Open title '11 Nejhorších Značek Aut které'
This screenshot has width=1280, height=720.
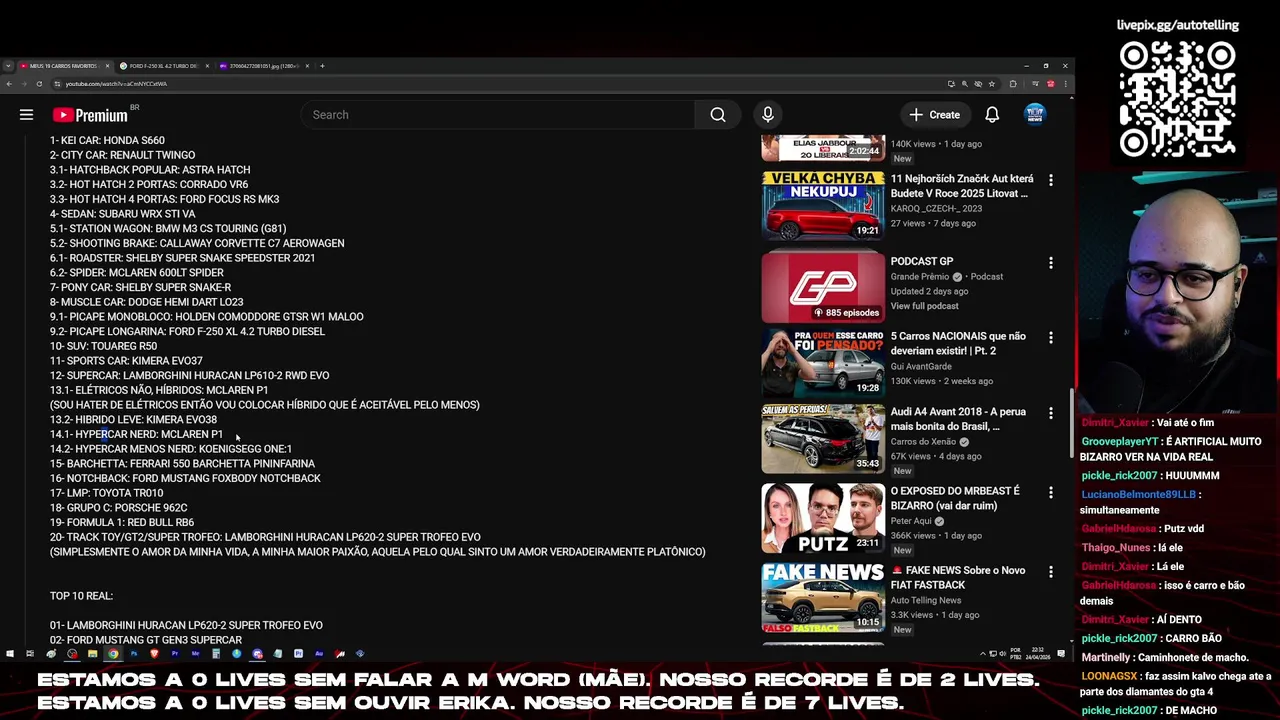pos(962,186)
